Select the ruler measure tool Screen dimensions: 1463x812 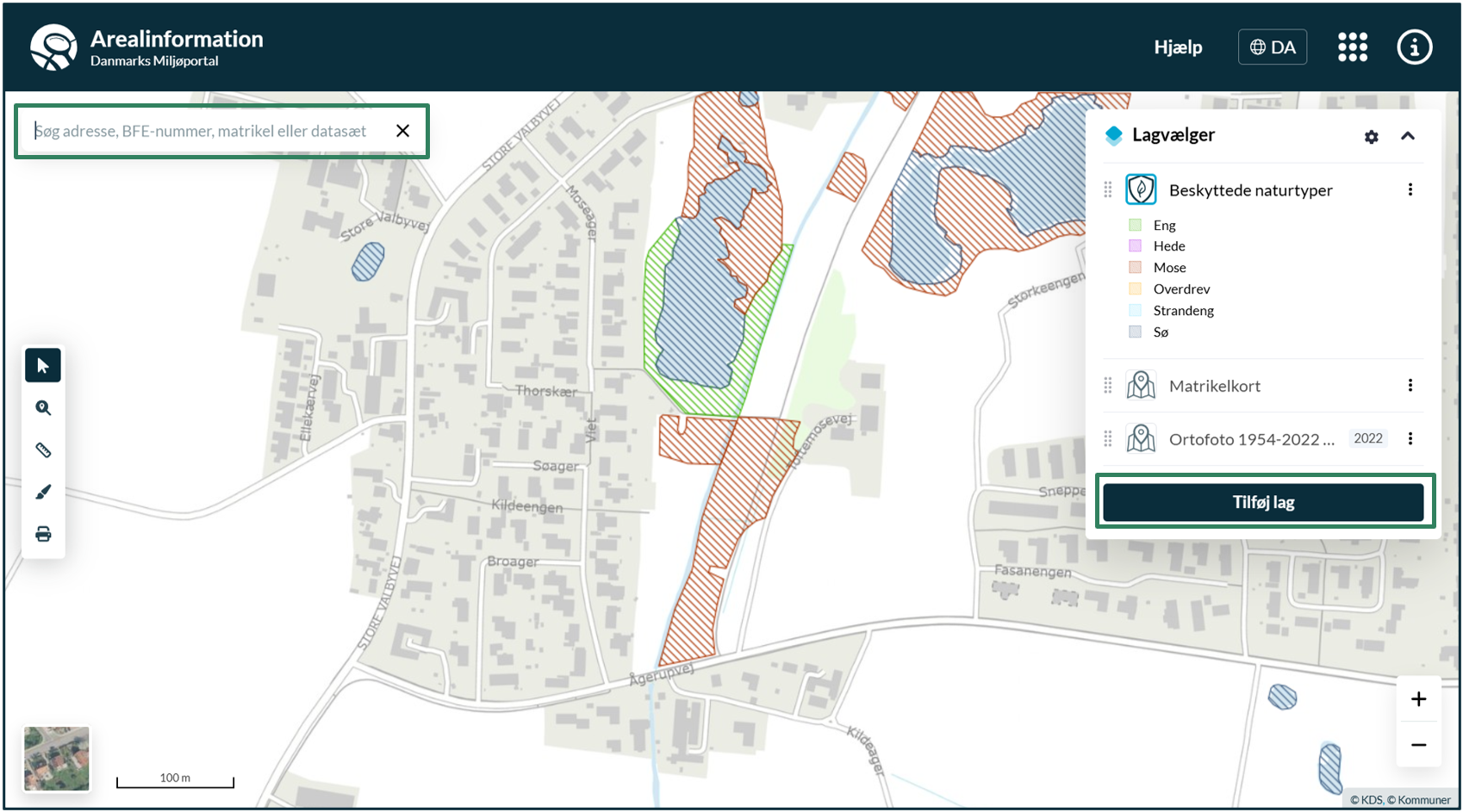pos(43,450)
